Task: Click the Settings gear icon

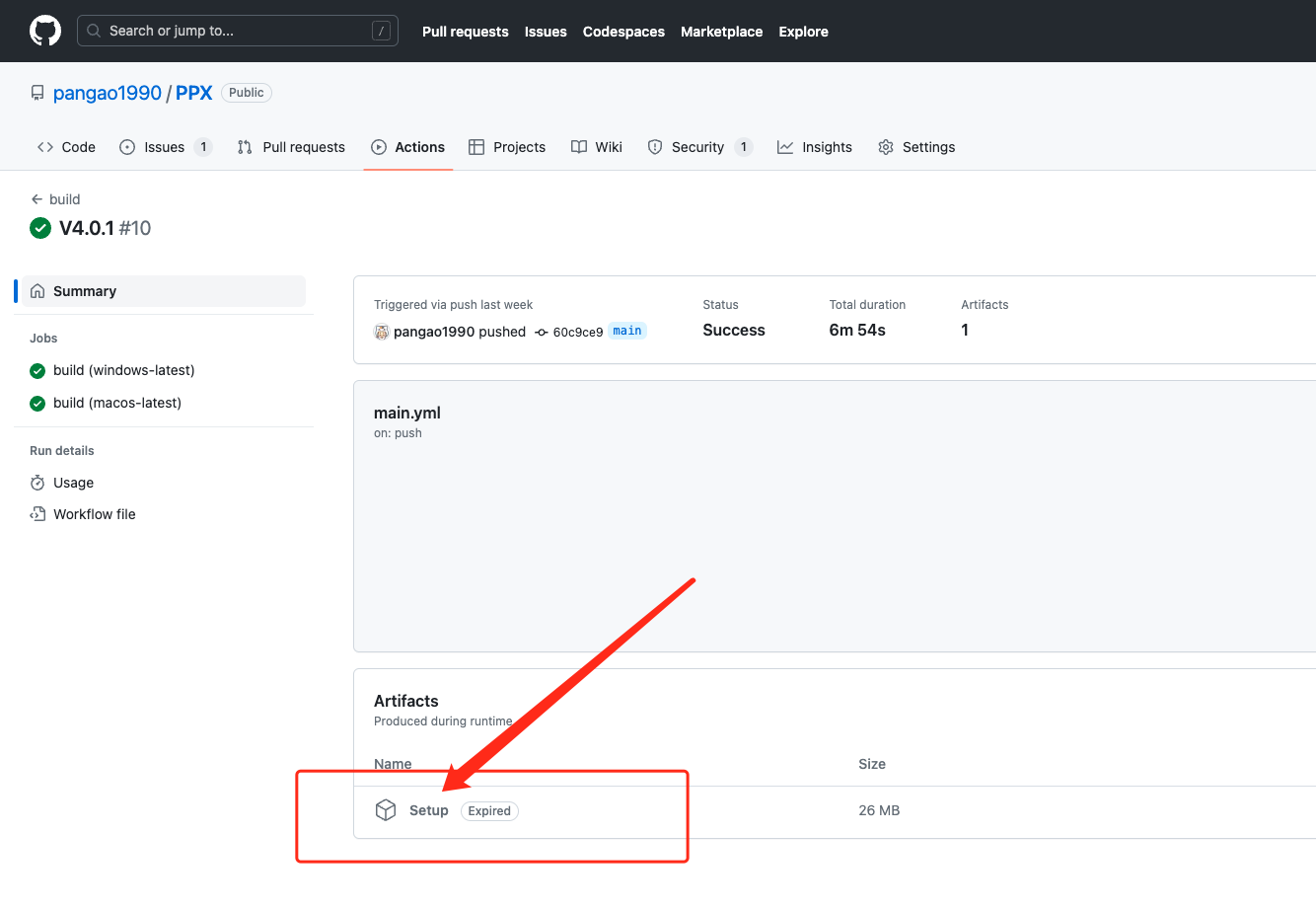Action: [886, 147]
